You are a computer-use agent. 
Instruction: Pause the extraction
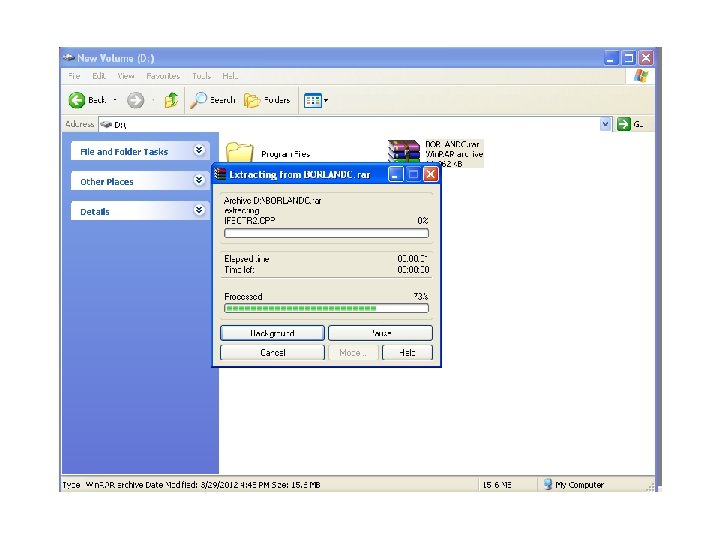coord(380,333)
